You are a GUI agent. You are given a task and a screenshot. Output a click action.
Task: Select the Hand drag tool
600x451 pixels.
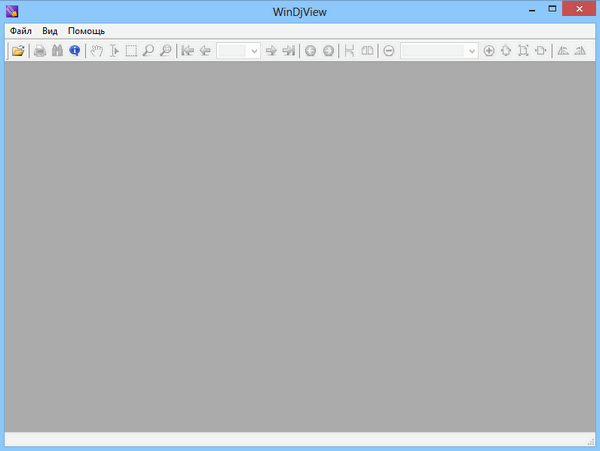(97, 51)
